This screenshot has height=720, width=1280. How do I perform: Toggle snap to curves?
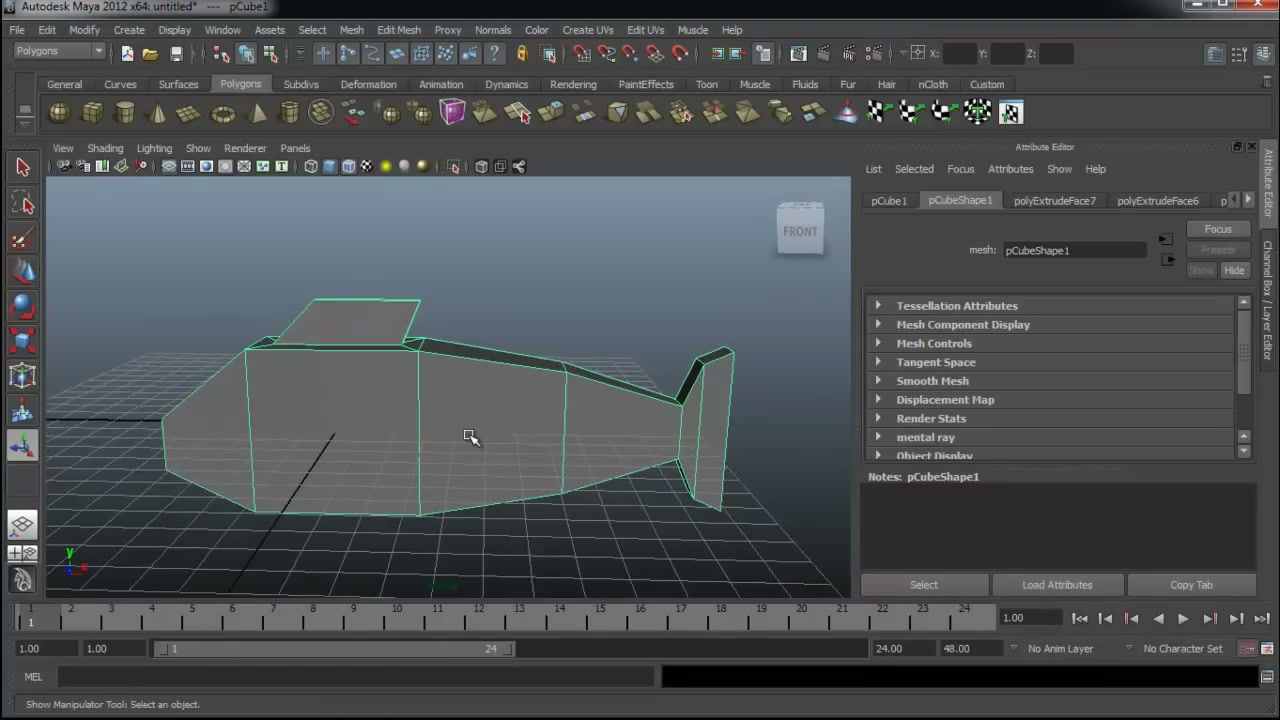(606, 53)
